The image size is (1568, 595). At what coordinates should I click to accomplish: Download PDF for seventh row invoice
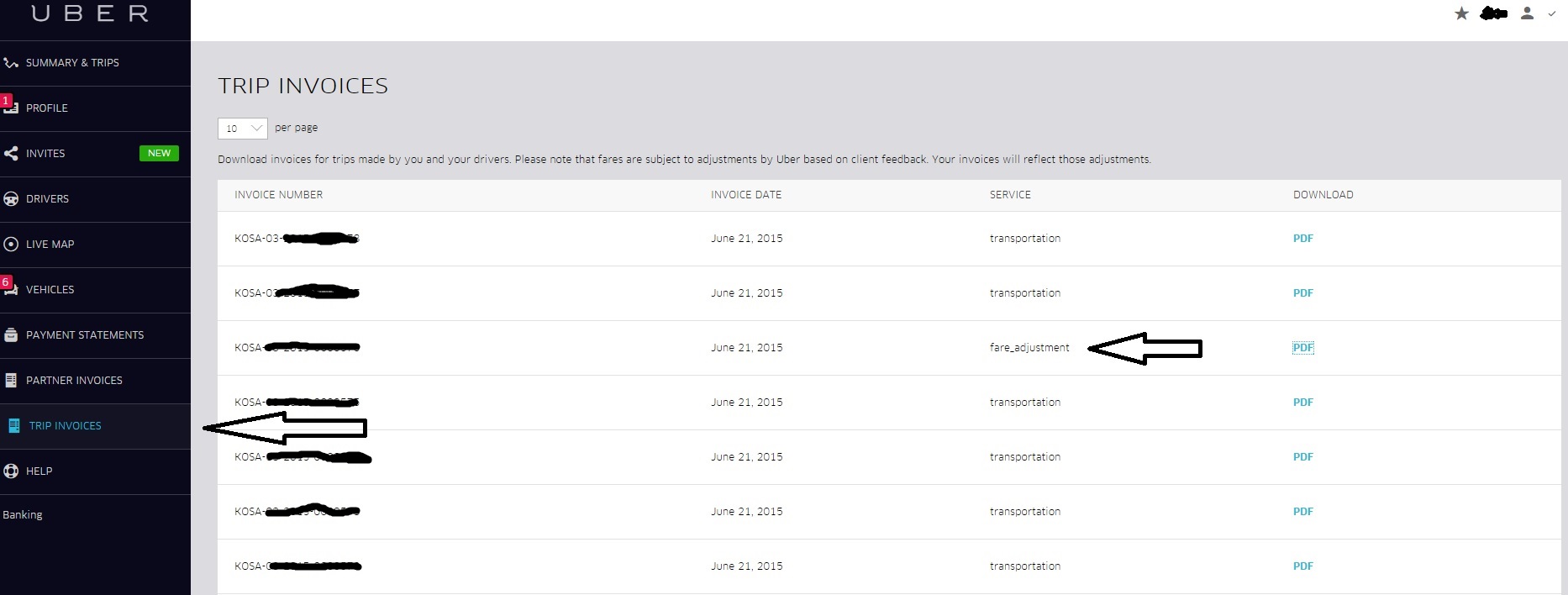tap(1302, 566)
